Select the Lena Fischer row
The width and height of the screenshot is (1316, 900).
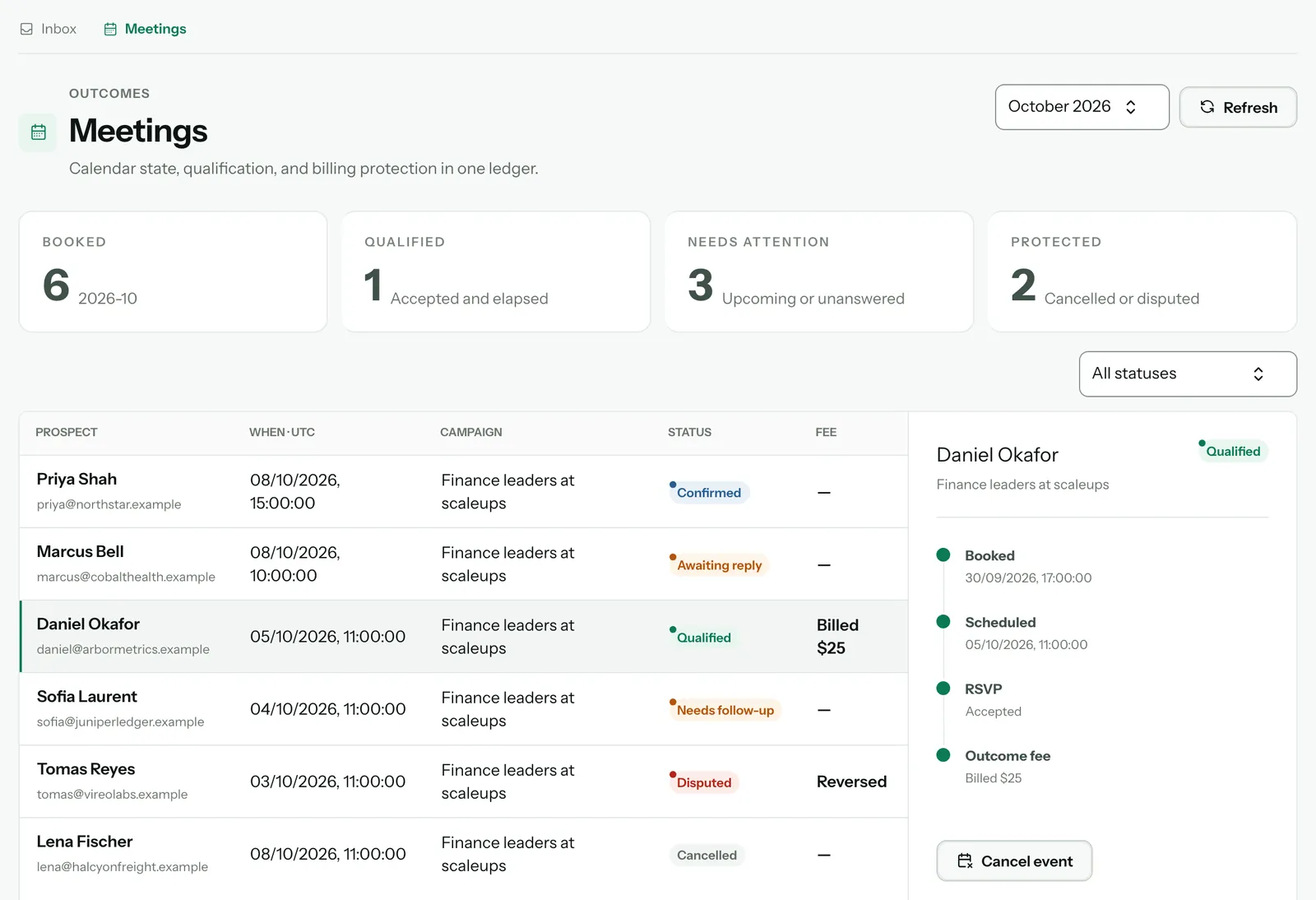(464, 854)
